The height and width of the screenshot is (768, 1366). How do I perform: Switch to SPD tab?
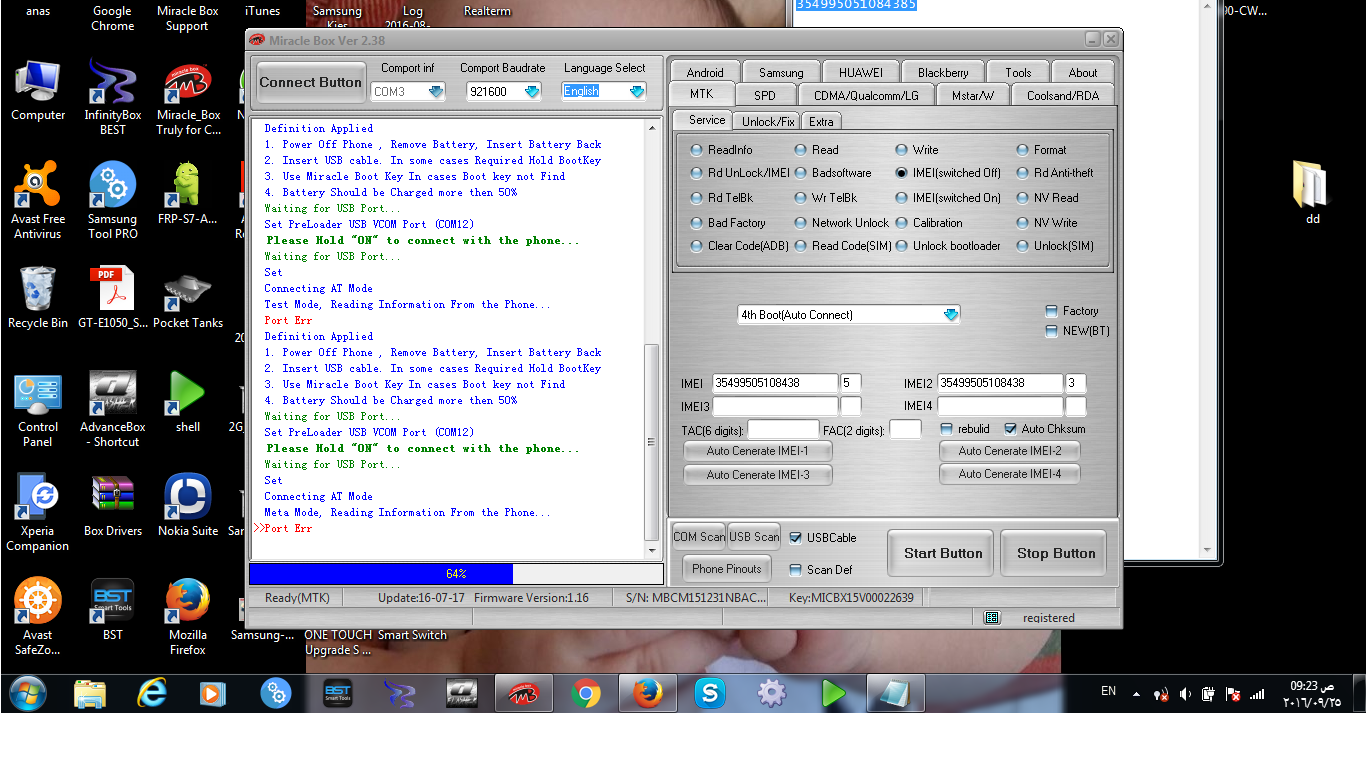pyautogui.click(x=765, y=96)
